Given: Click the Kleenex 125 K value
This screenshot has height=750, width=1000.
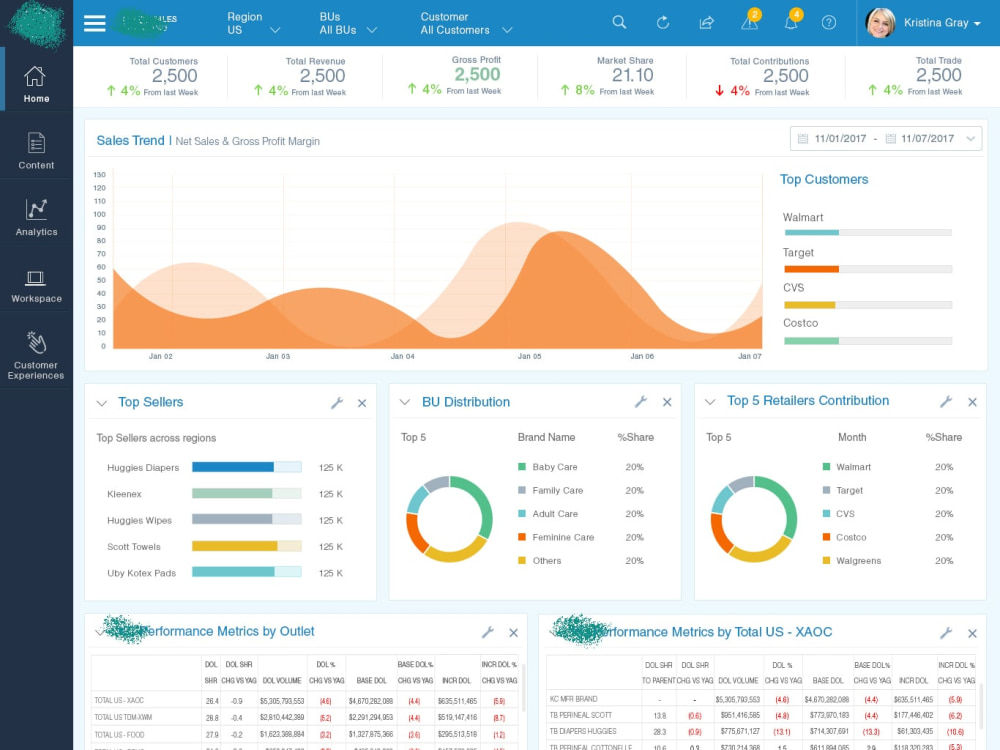Looking at the screenshot, I should pyautogui.click(x=330, y=494).
